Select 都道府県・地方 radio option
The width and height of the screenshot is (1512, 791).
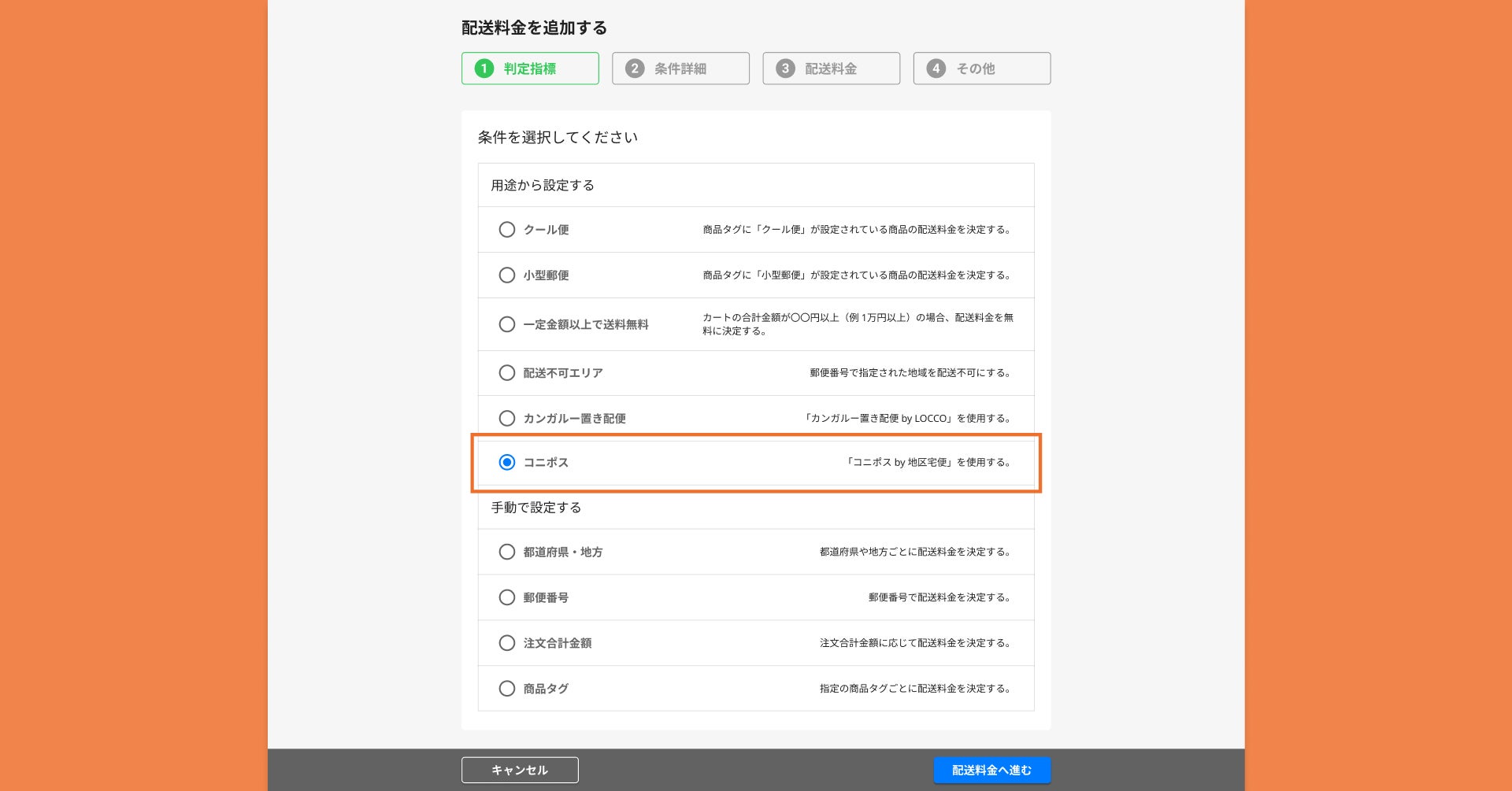(507, 553)
